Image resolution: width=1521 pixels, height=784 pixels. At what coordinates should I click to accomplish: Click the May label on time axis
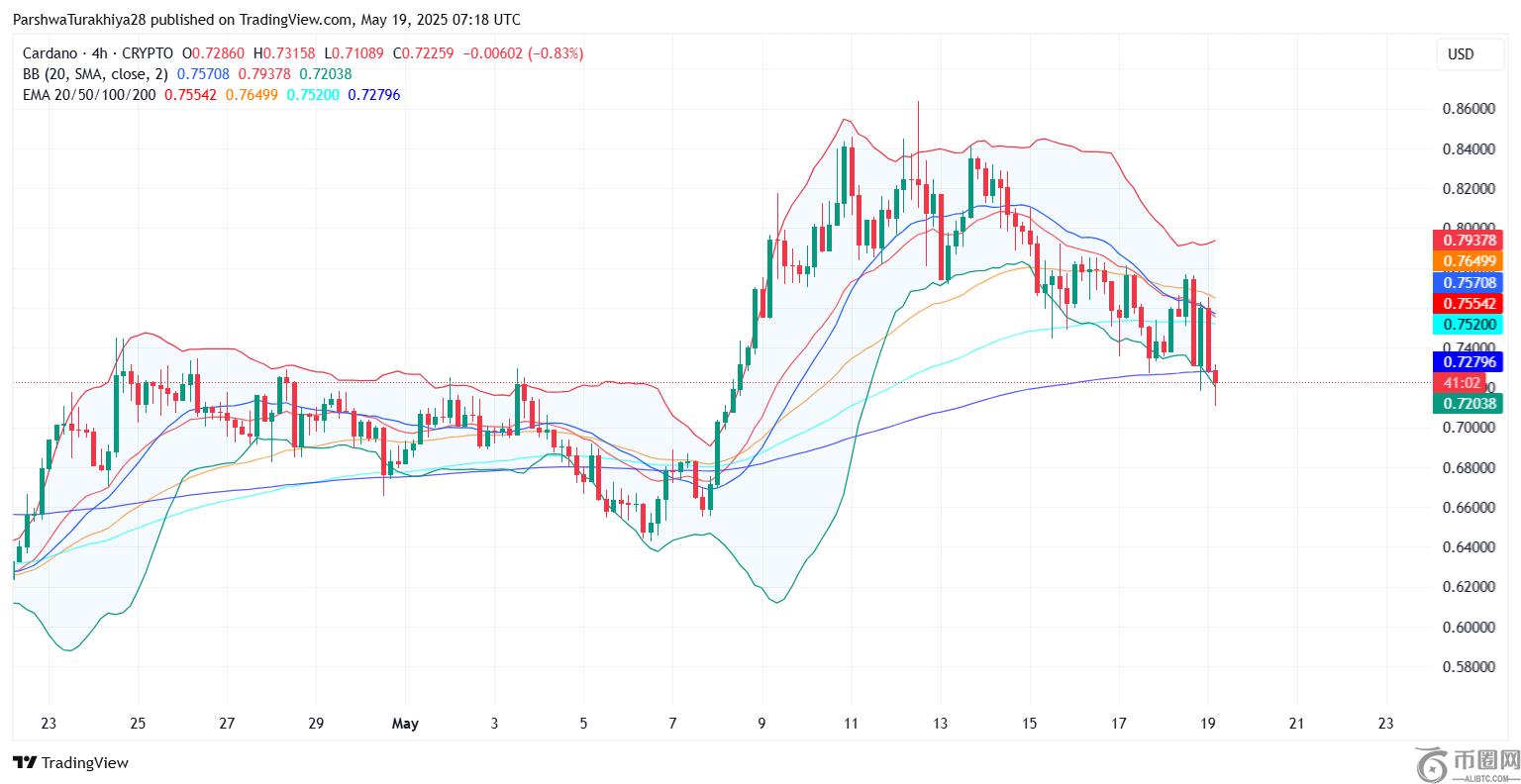[405, 724]
